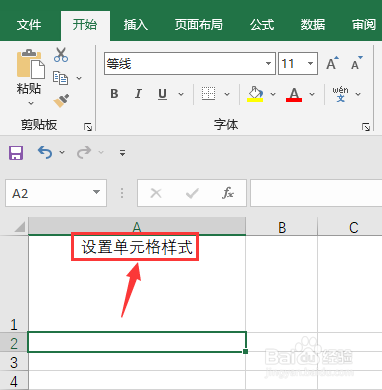Click the Redo arrow

point(84,152)
